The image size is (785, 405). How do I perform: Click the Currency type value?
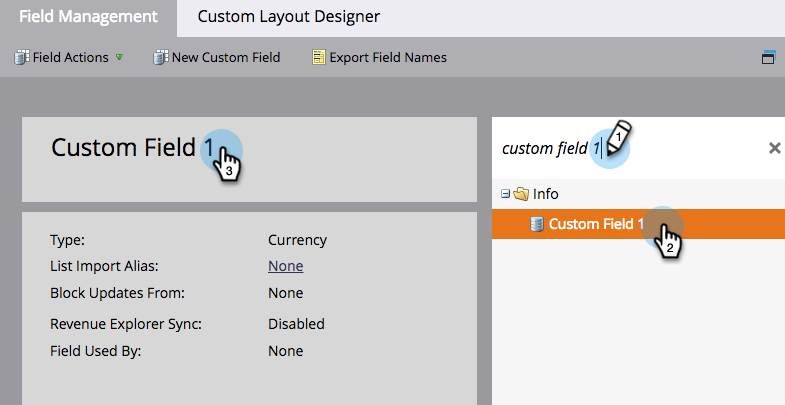pos(297,240)
